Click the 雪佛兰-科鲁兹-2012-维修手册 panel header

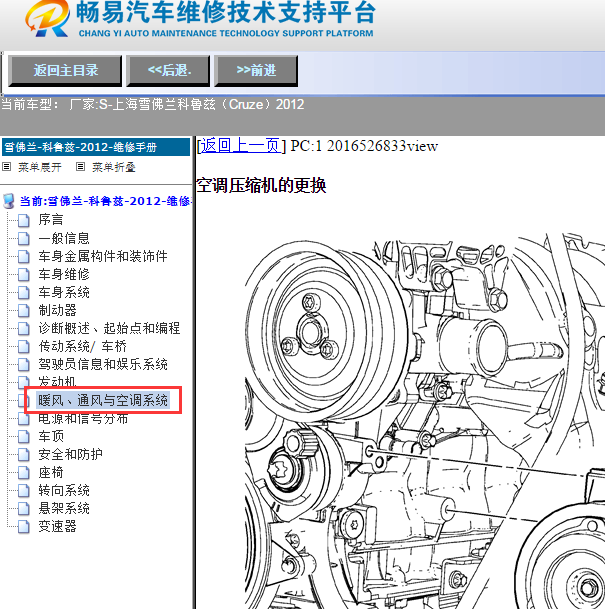[96, 147]
